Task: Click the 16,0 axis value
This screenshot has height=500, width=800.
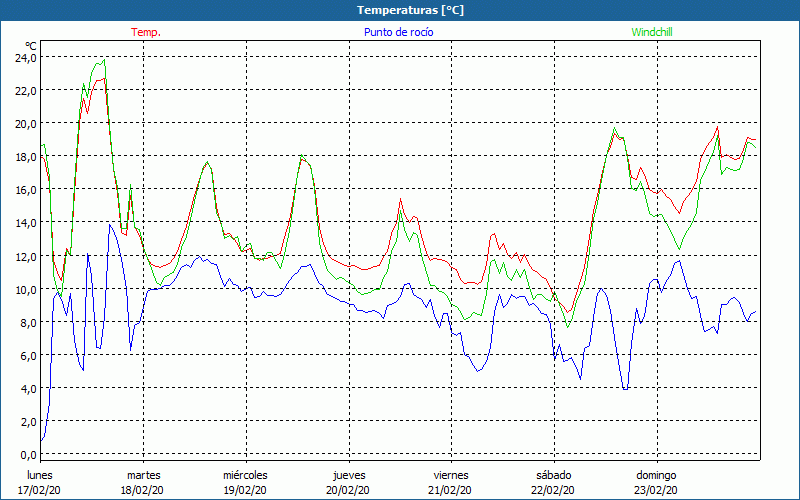Action: coord(26,190)
